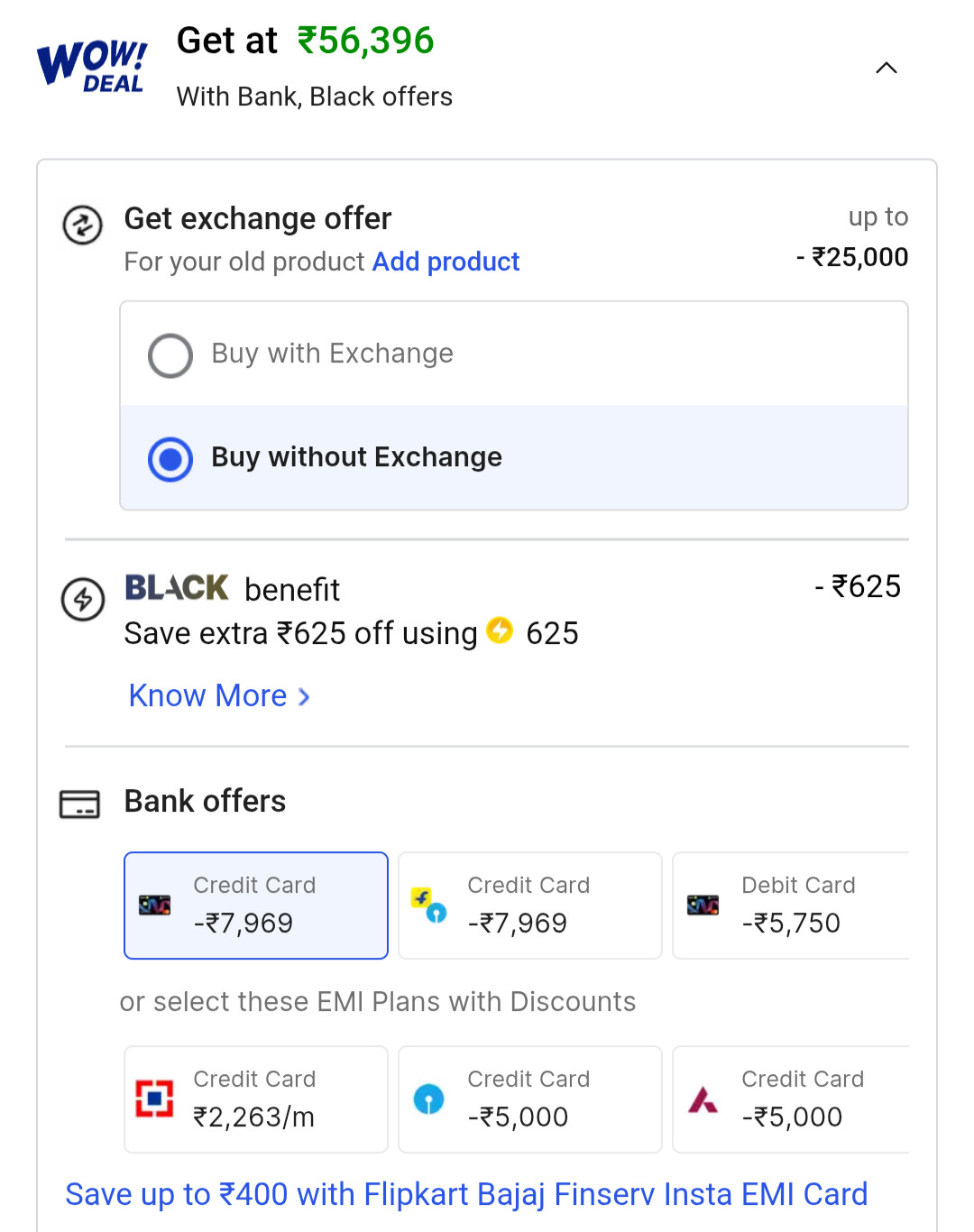The image size is (974, 1232).
Task: Select the Buy with Exchange radio button
Action: (170, 355)
